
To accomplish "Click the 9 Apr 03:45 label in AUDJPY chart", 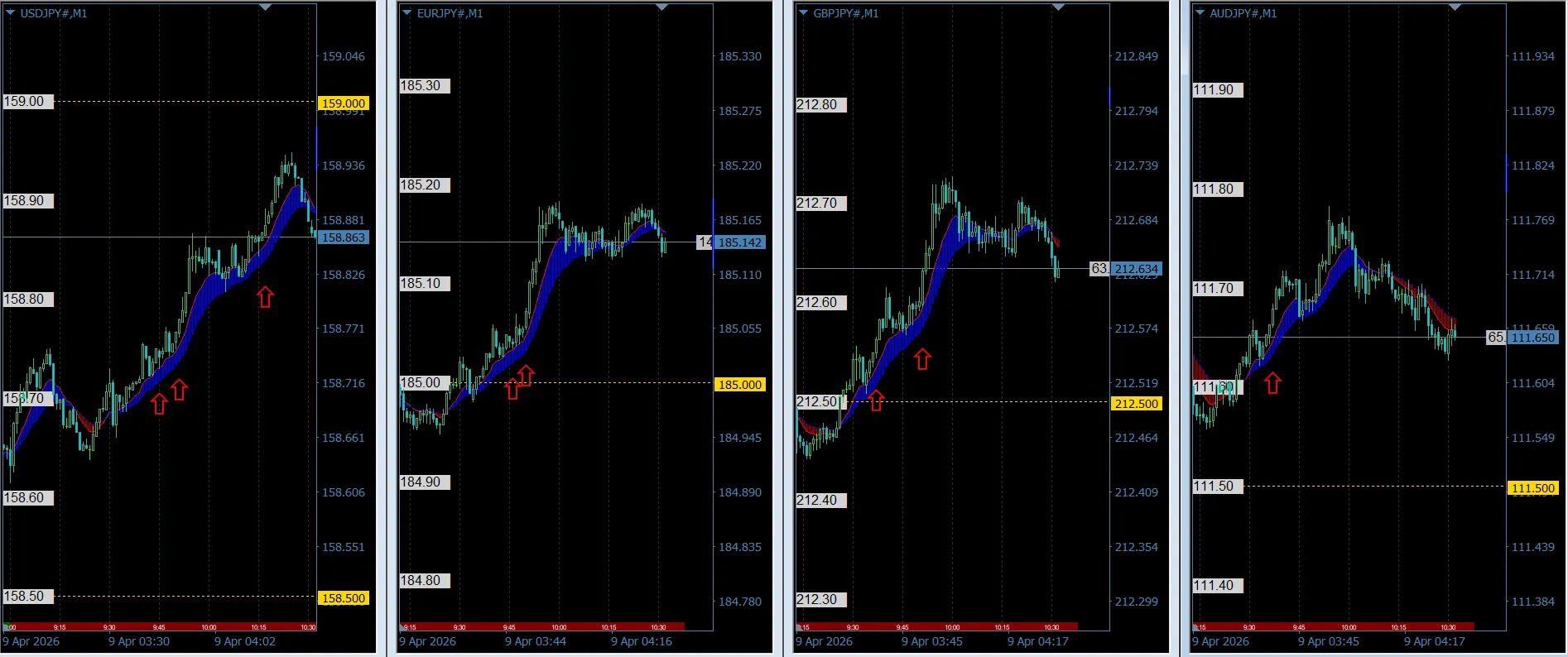I will pos(1329,641).
